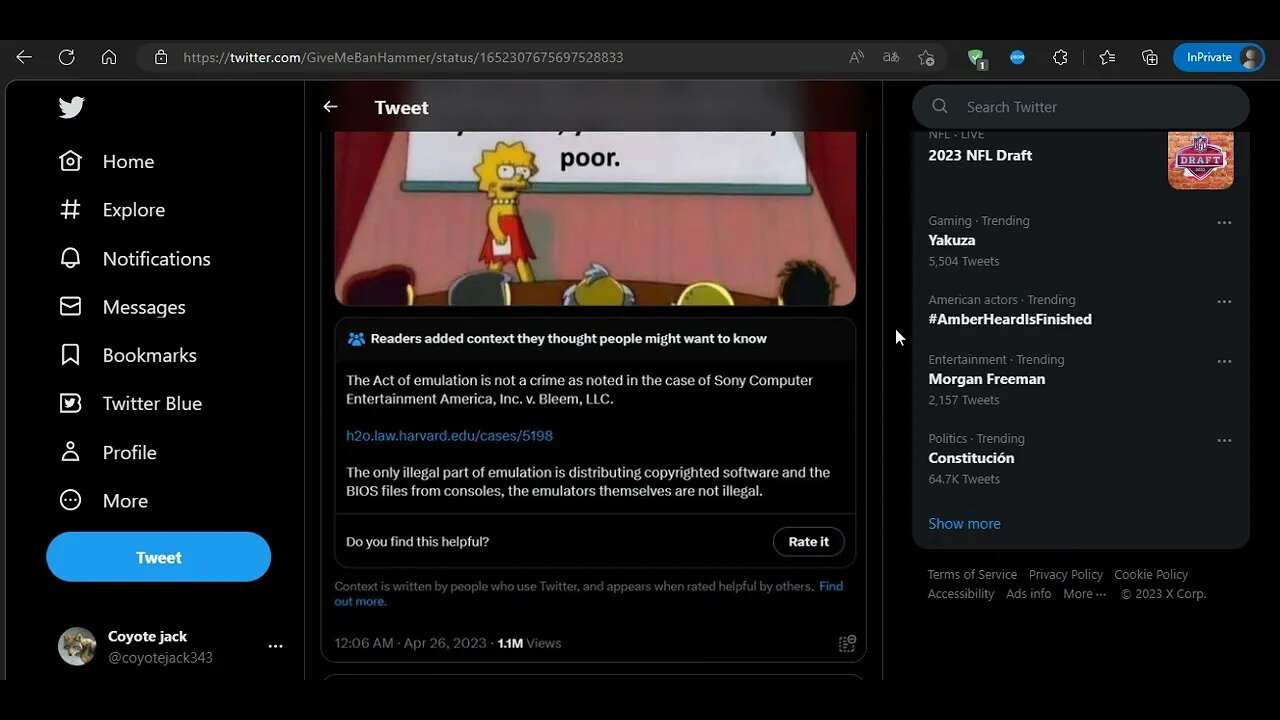The width and height of the screenshot is (1280, 720).
Task: Click the Read aloud icon
Action: click(x=856, y=57)
